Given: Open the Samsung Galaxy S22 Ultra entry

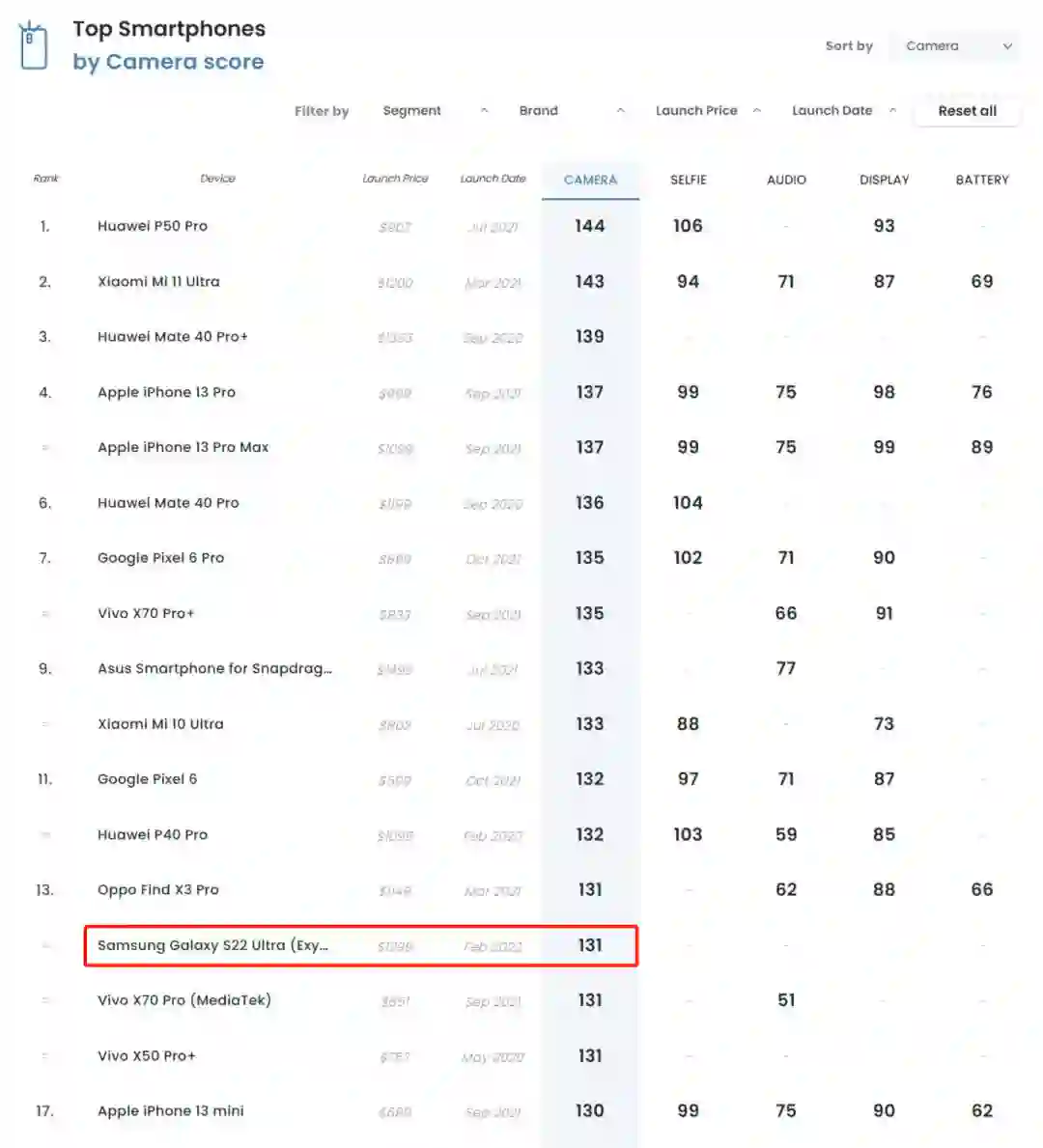Looking at the screenshot, I should click(x=212, y=945).
